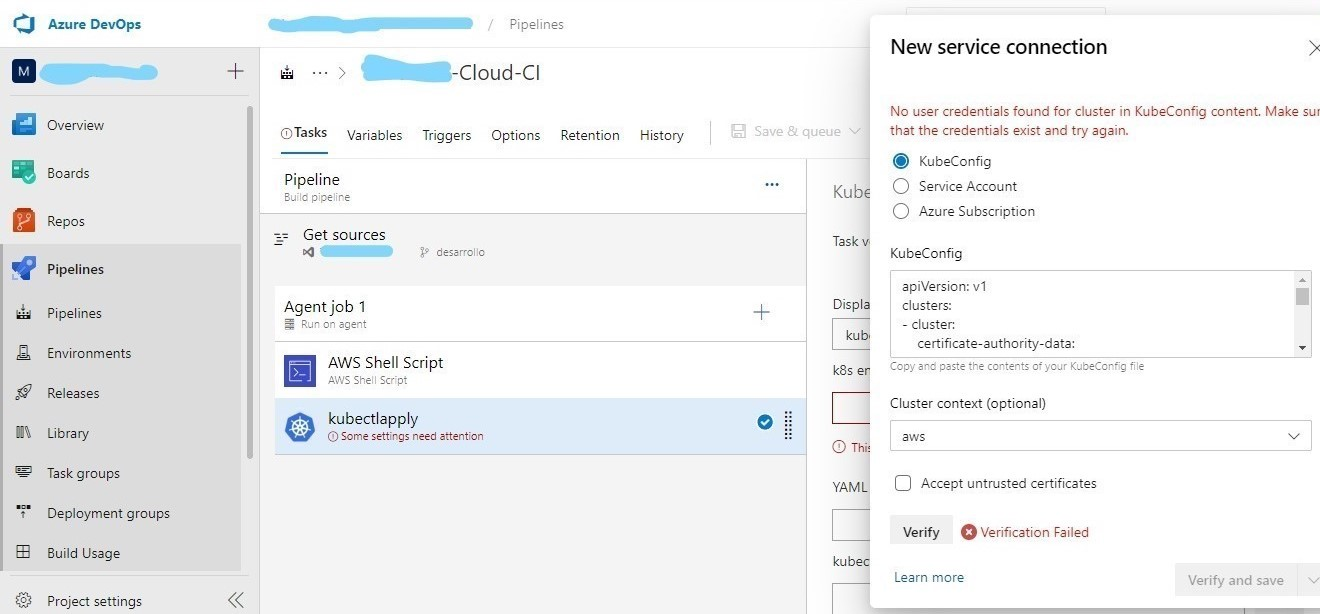
Task: Click the AWS Shell Script task icon
Action: tap(300, 371)
